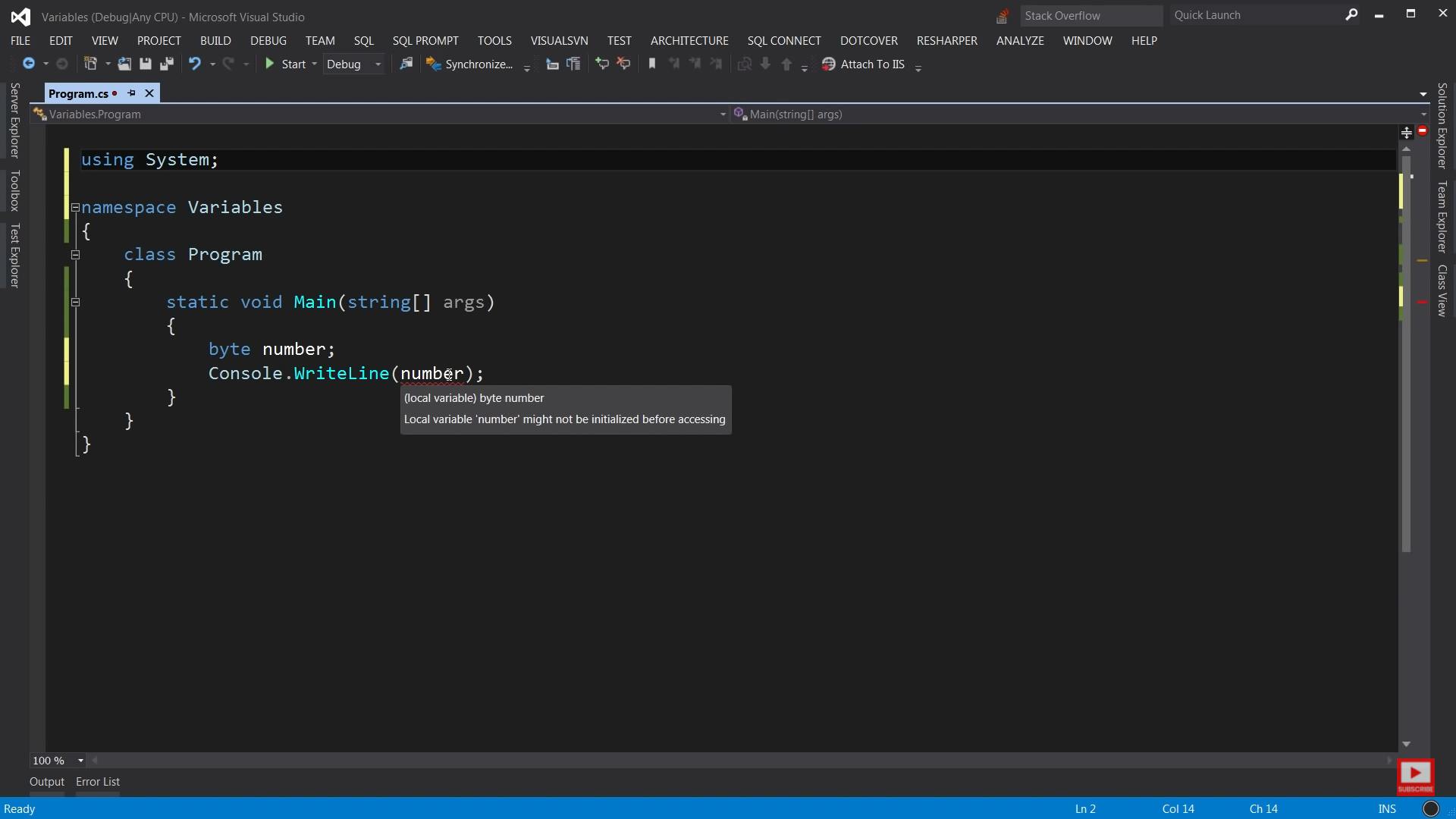Viewport: 1456px width, 819px height.
Task: Click the Start debugging button
Action: [285, 64]
